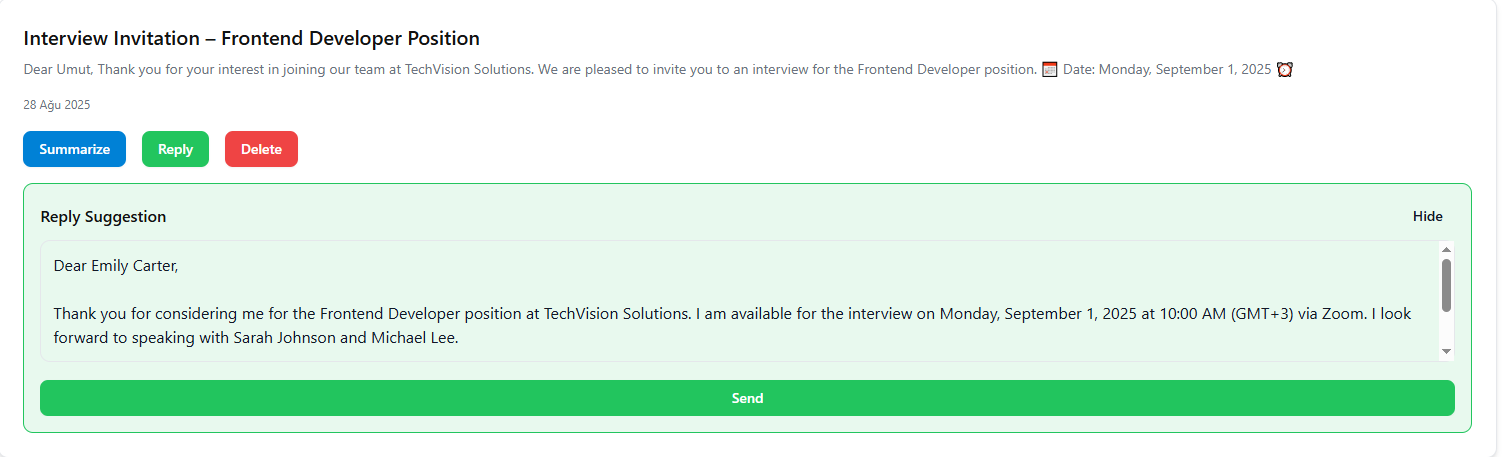Open the Interview Invitation email title
Image resolution: width=1503 pixels, height=457 pixels.
251,38
